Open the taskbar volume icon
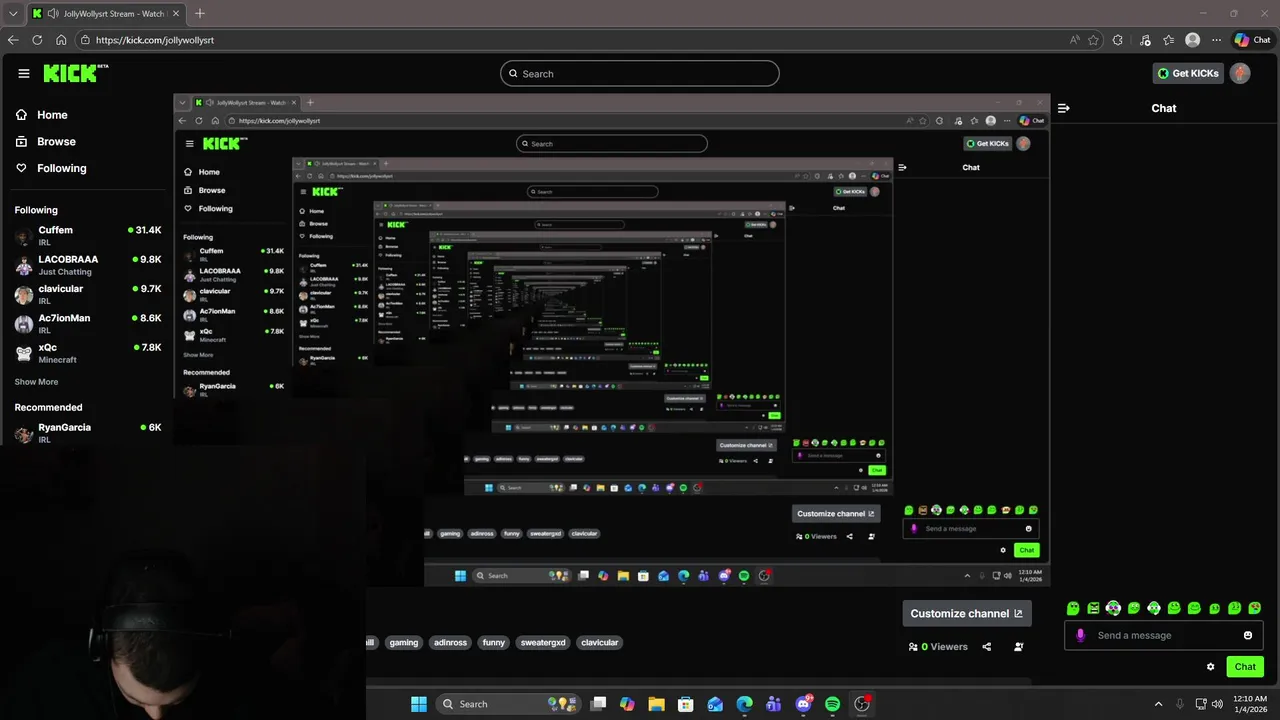 point(1217,704)
